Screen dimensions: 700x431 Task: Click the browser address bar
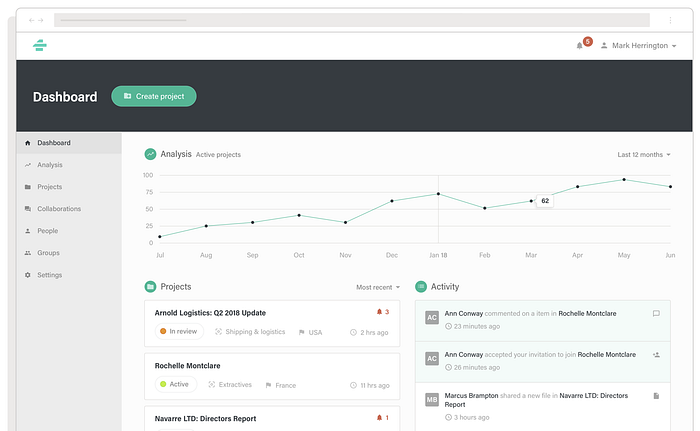352,20
